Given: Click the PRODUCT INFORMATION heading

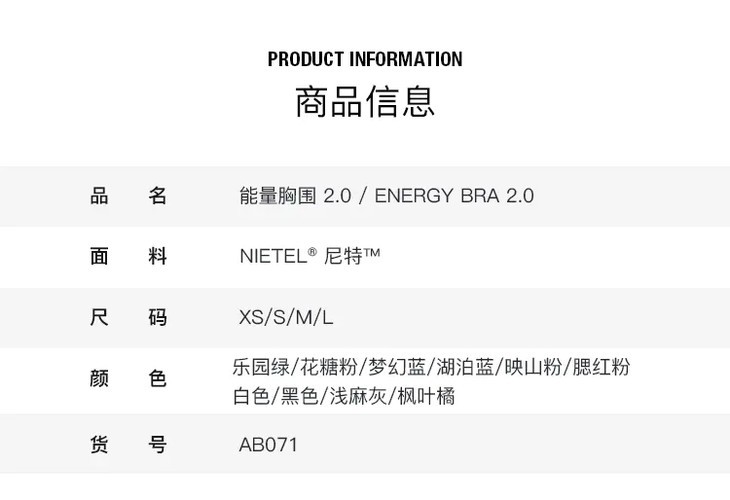Looking at the screenshot, I should point(365,59).
